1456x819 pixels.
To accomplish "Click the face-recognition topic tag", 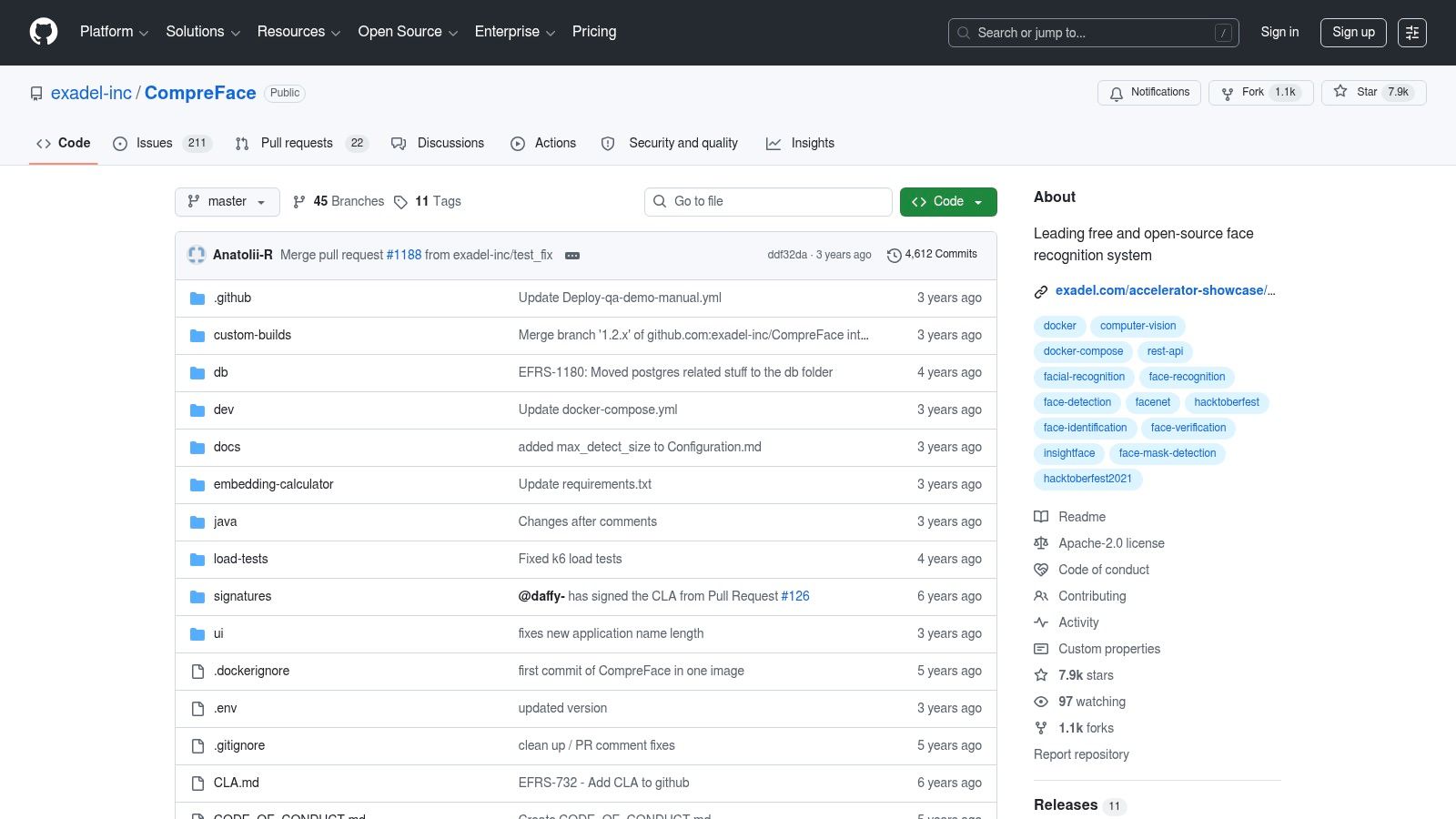I will coord(1187,377).
